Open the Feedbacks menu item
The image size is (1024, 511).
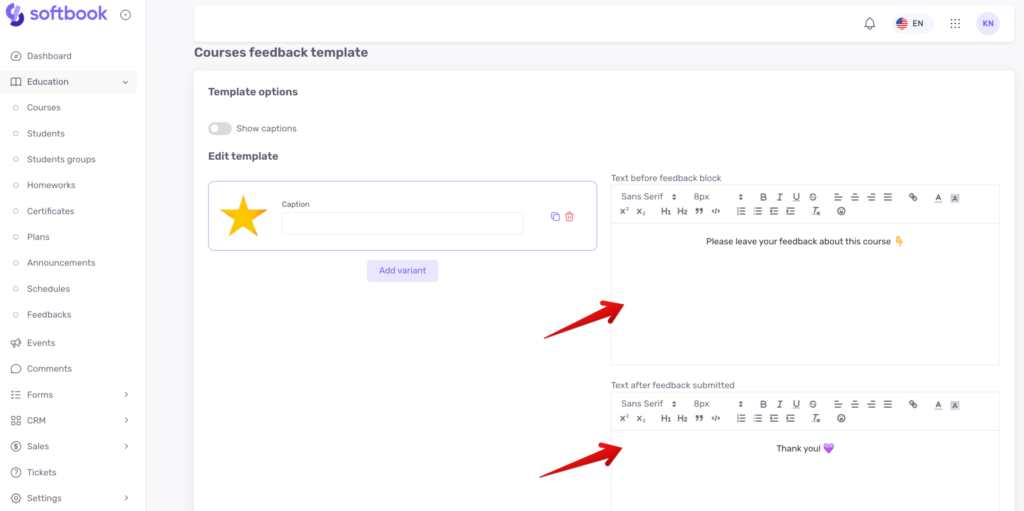(49, 314)
